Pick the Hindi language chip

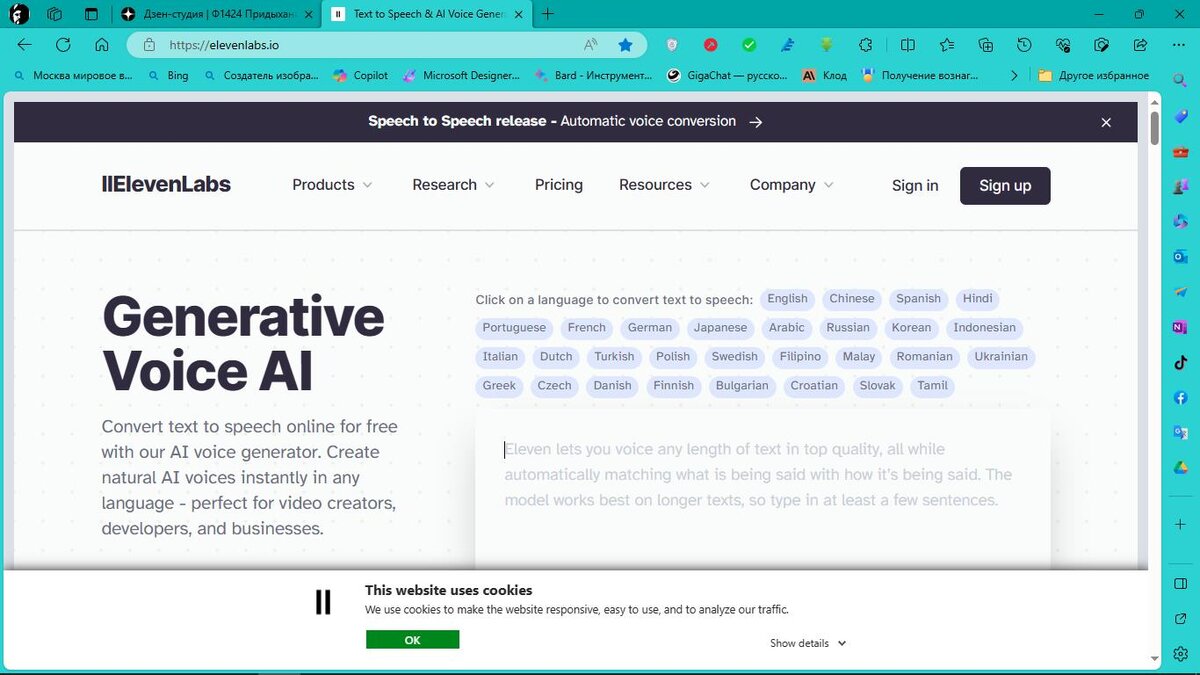[977, 298]
